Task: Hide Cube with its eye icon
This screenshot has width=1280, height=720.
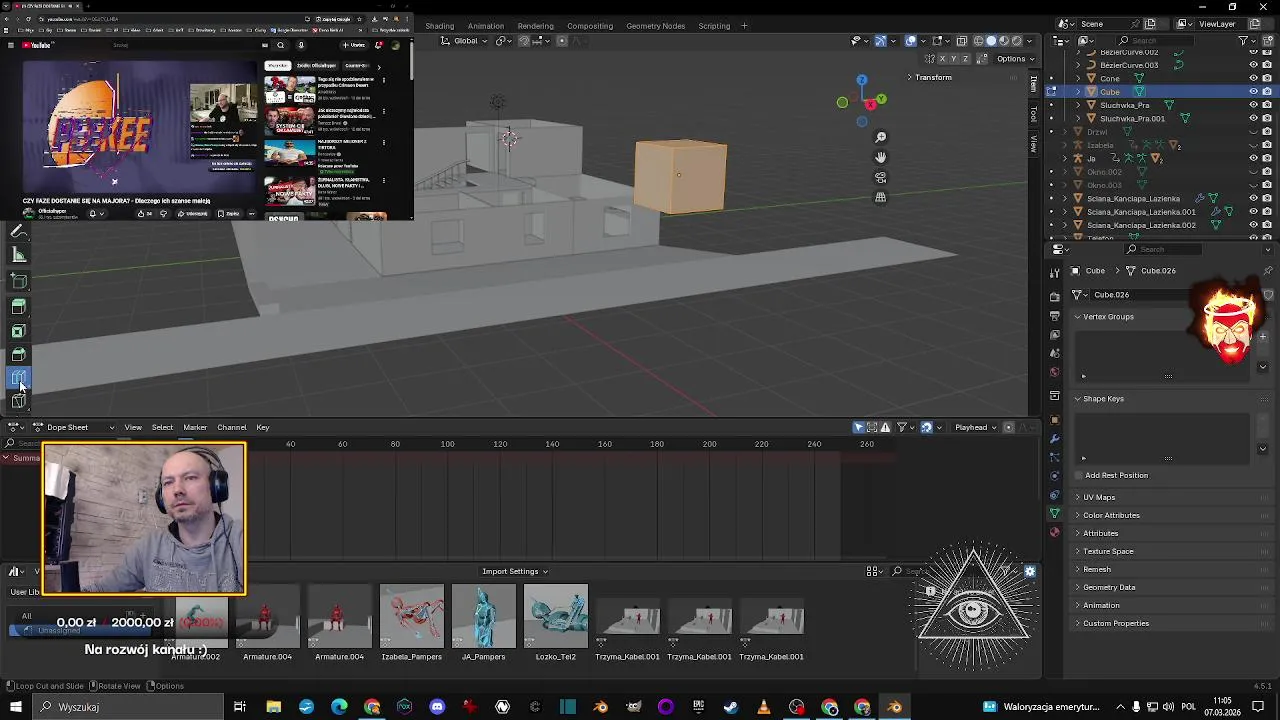Action: (1253, 92)
